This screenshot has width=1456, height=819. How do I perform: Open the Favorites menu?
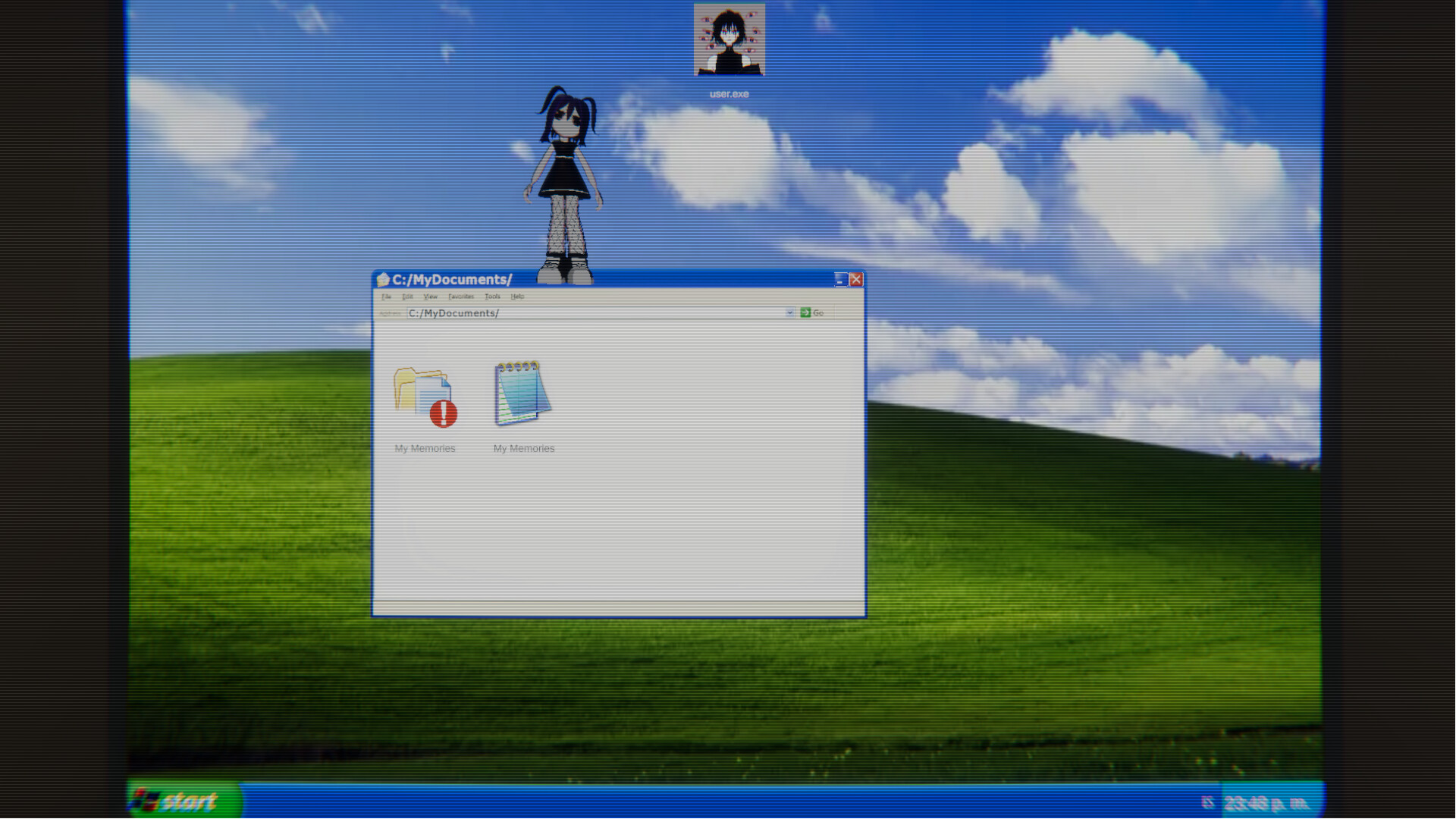(x=461, y=297)
